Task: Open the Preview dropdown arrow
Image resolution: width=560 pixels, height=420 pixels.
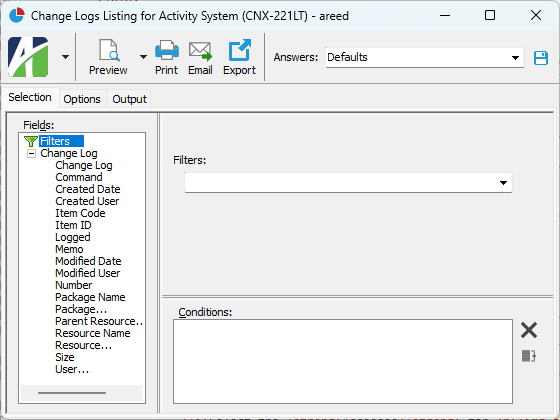Action: [x=143, y=57]
